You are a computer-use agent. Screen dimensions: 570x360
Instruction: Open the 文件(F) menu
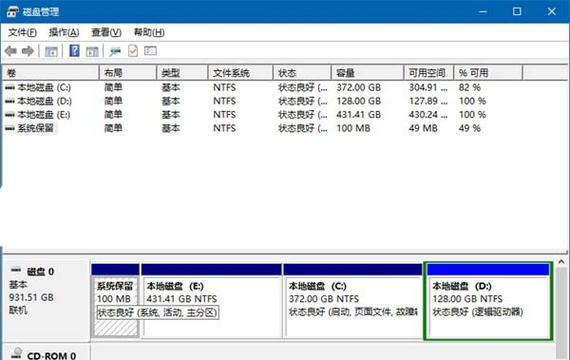22,32
